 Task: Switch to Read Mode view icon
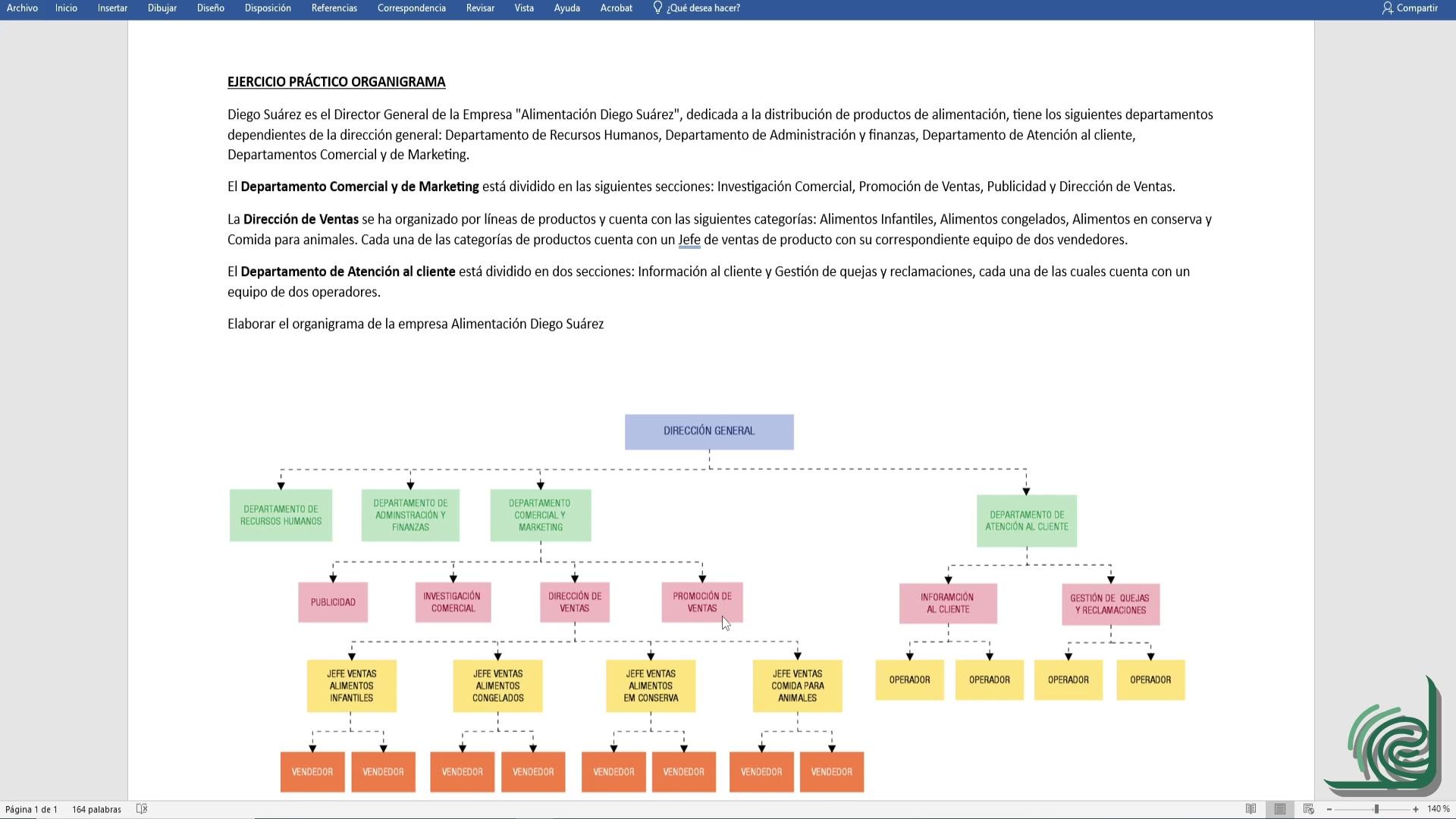(1250, 809)
